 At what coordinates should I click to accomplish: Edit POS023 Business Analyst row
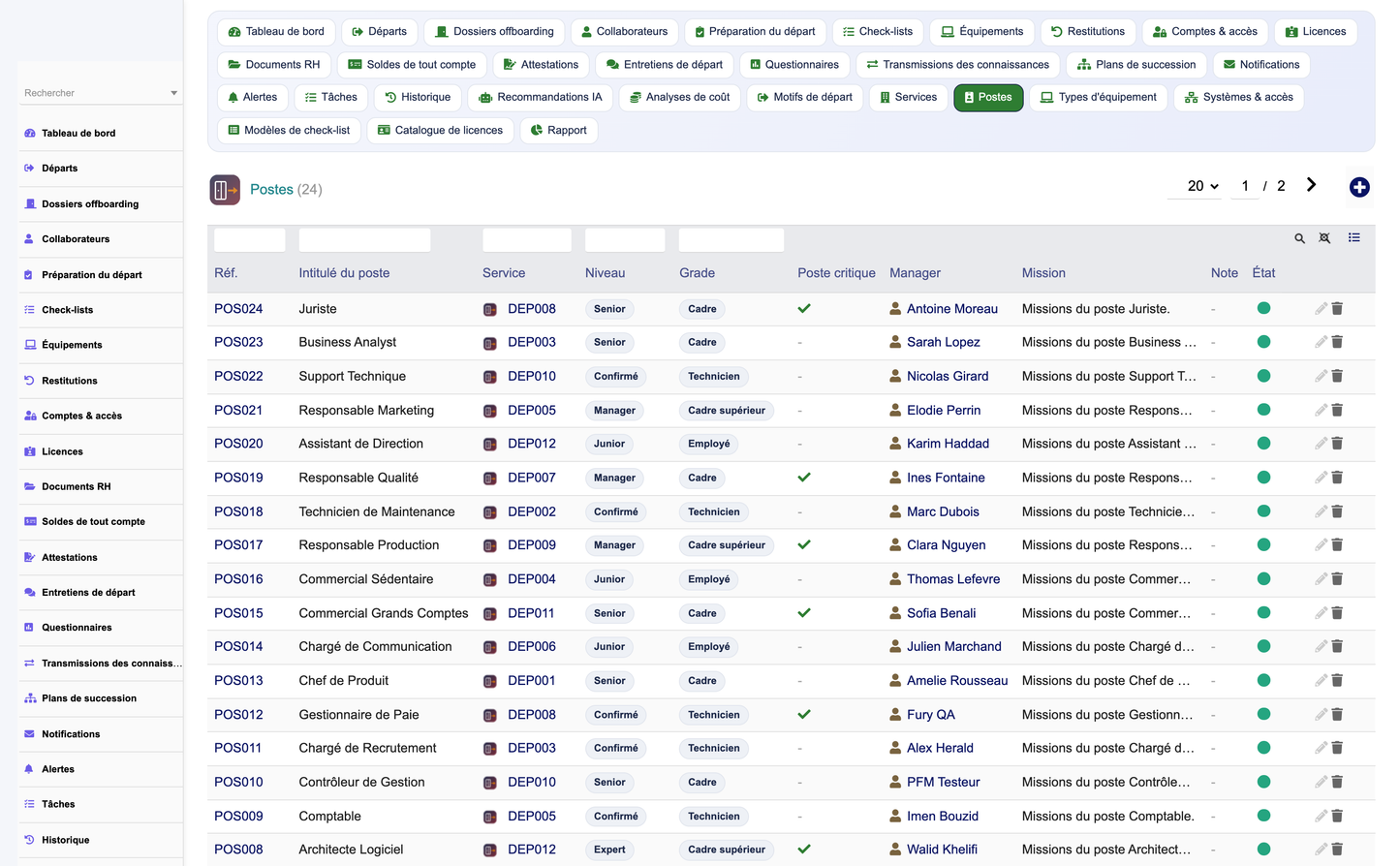[x=1321, y=342]
